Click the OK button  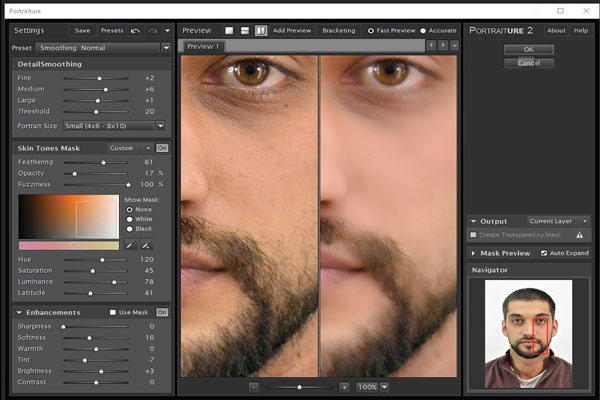pos(528,49)
